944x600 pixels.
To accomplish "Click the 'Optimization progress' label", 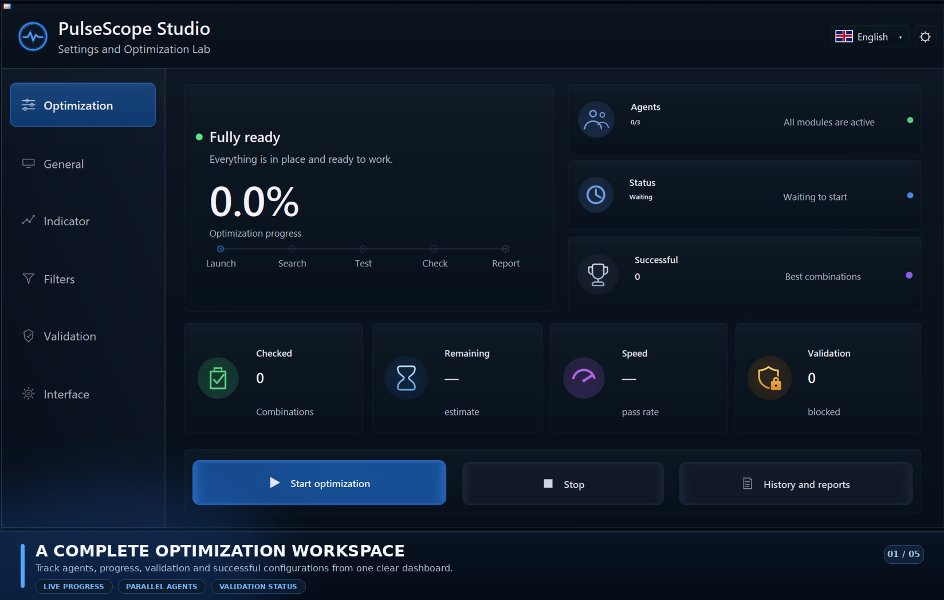I will pos(255,234).
